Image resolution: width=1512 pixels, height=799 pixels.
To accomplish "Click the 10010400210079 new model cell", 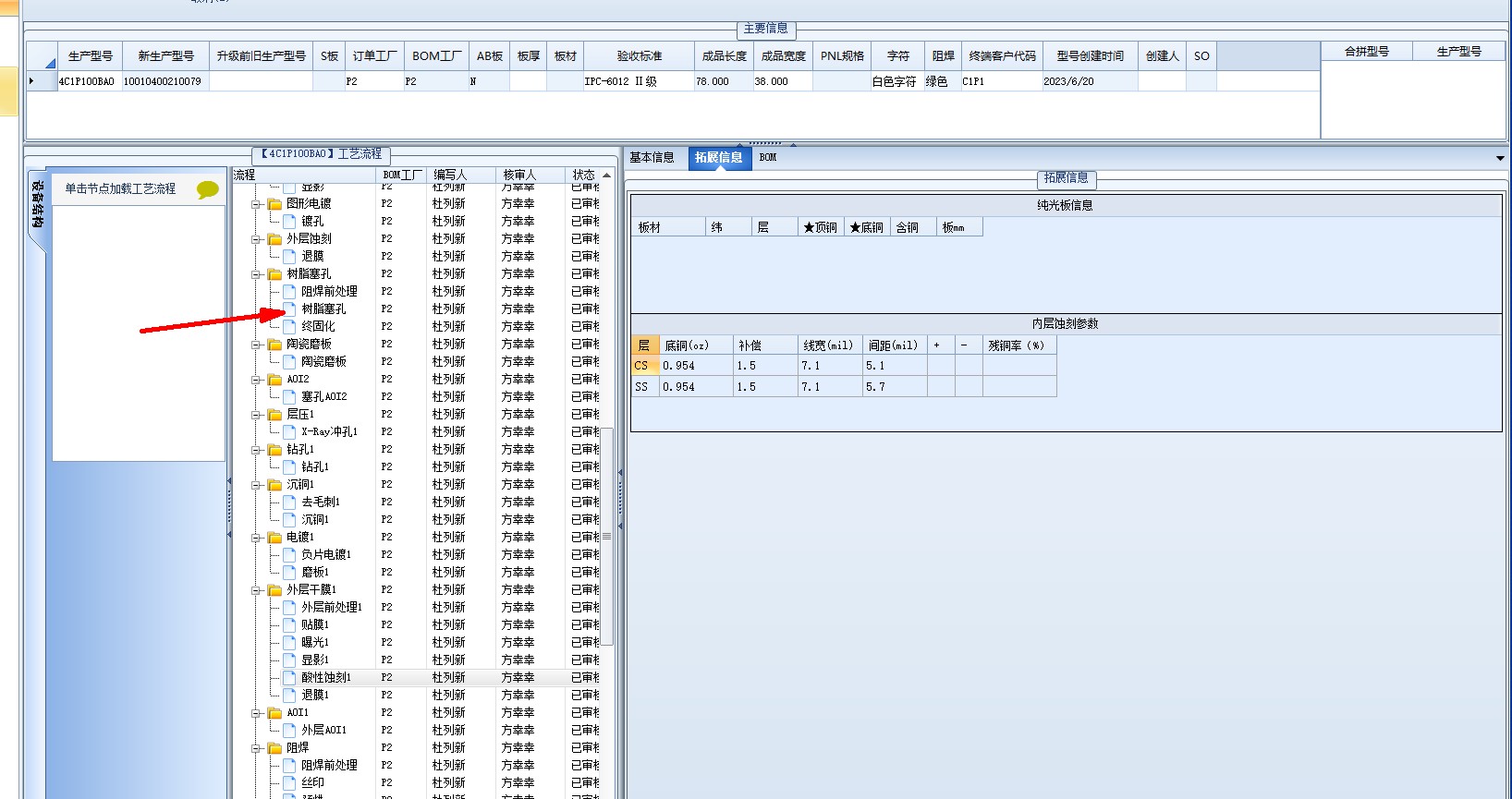I will (x=165, y=81).
